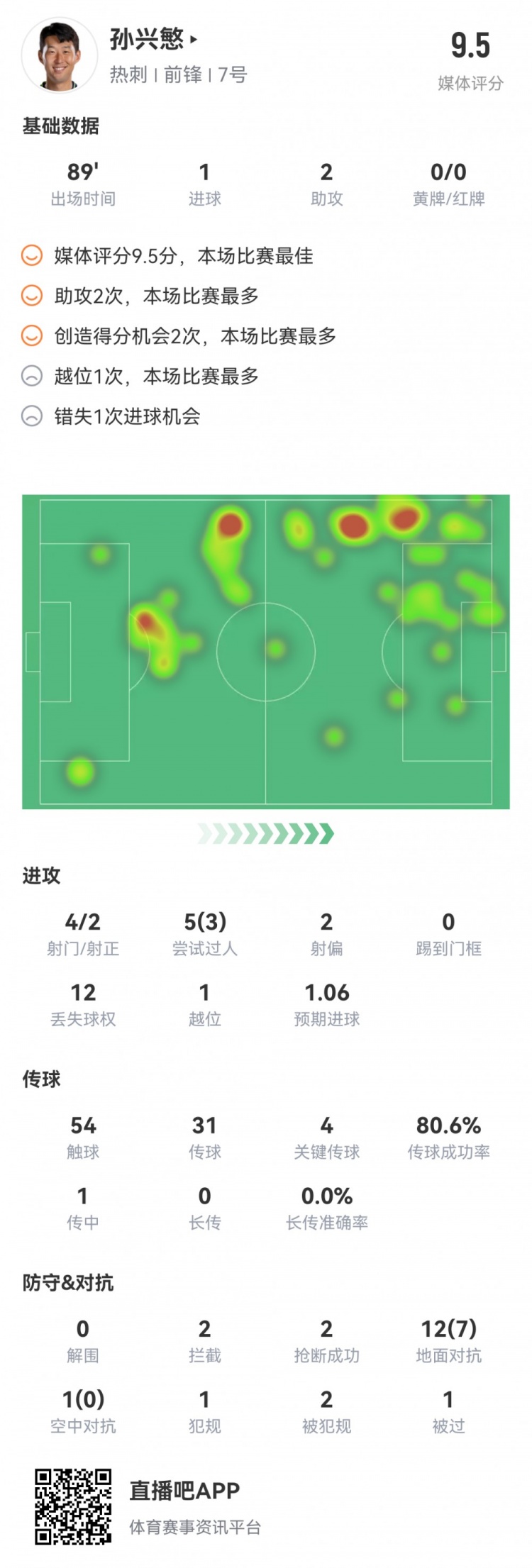Click the 9.5 媒体评分 rating
532x1568 pixels.
(470, 46)
